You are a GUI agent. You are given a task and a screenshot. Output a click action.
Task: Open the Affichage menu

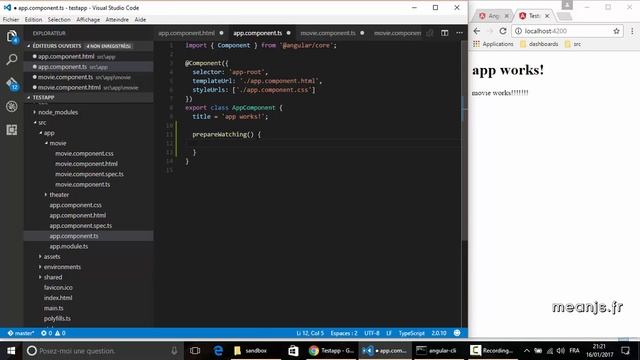(88, 20)
